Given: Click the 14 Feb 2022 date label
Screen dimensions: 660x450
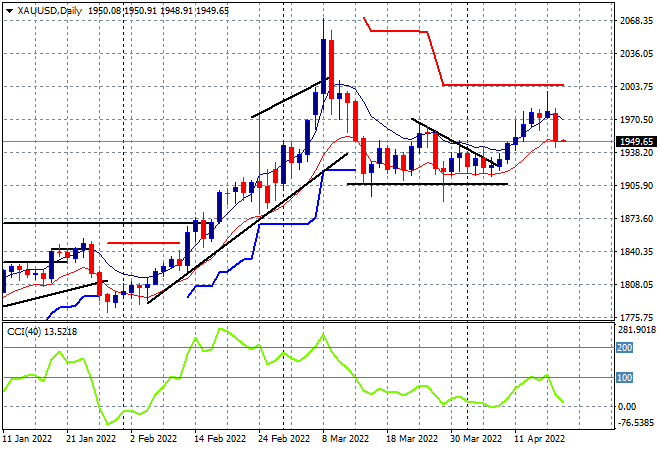Looking at the screenshot, I should (220, 439).
